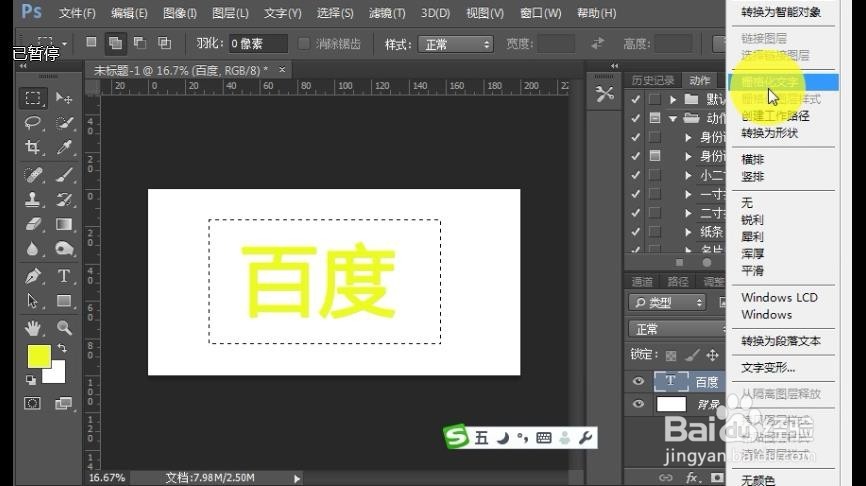866x486 pixels.
Task: Select the Gradient tool
Action: point(64,224)
